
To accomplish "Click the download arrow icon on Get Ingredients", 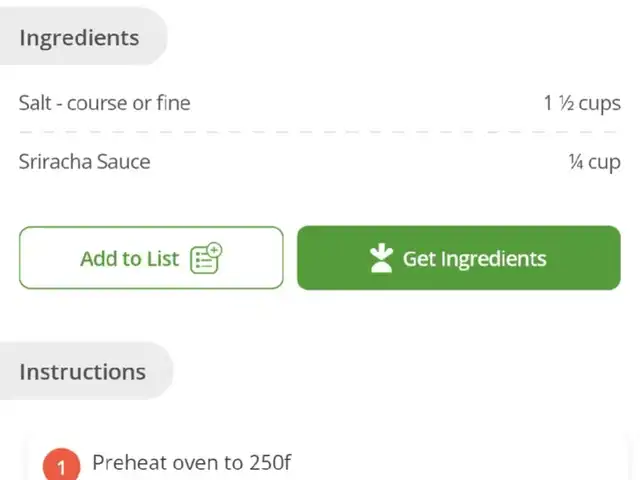I will click(x=380, y=258).
